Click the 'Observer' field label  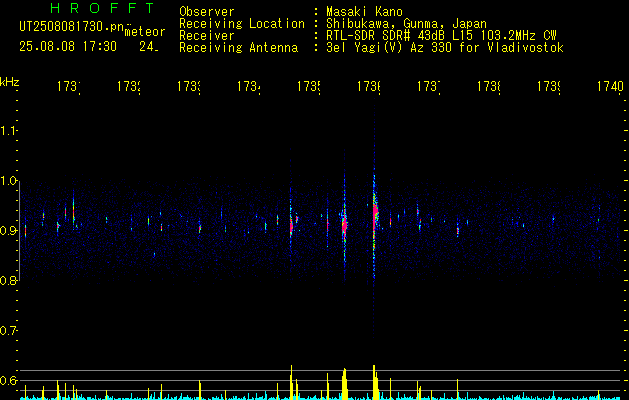(207, 11)
